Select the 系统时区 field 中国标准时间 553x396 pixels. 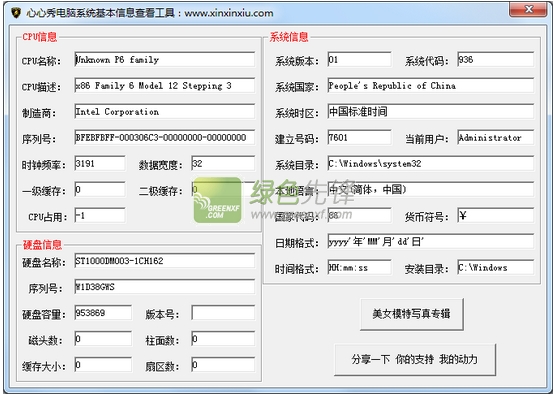pyautogui.click(x=430, y=112)
